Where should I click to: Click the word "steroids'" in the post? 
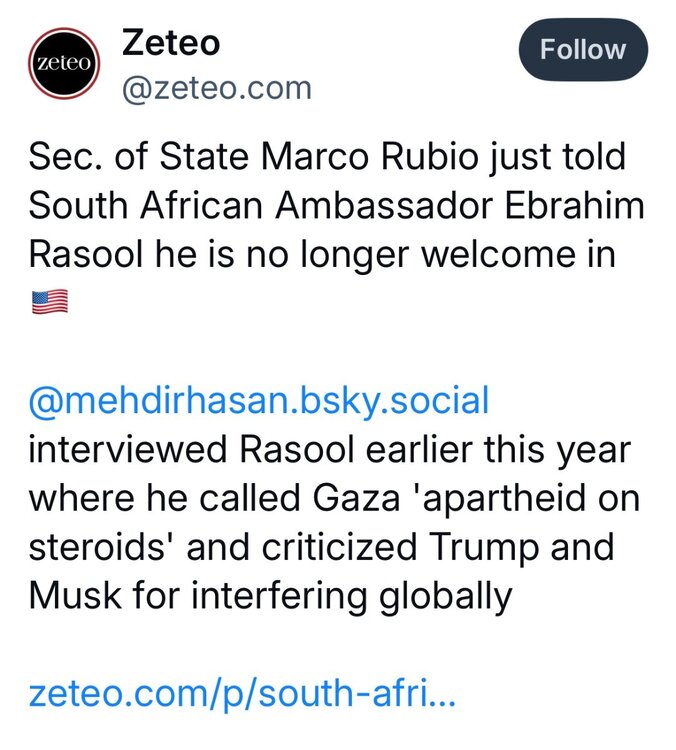pos(100,547)
